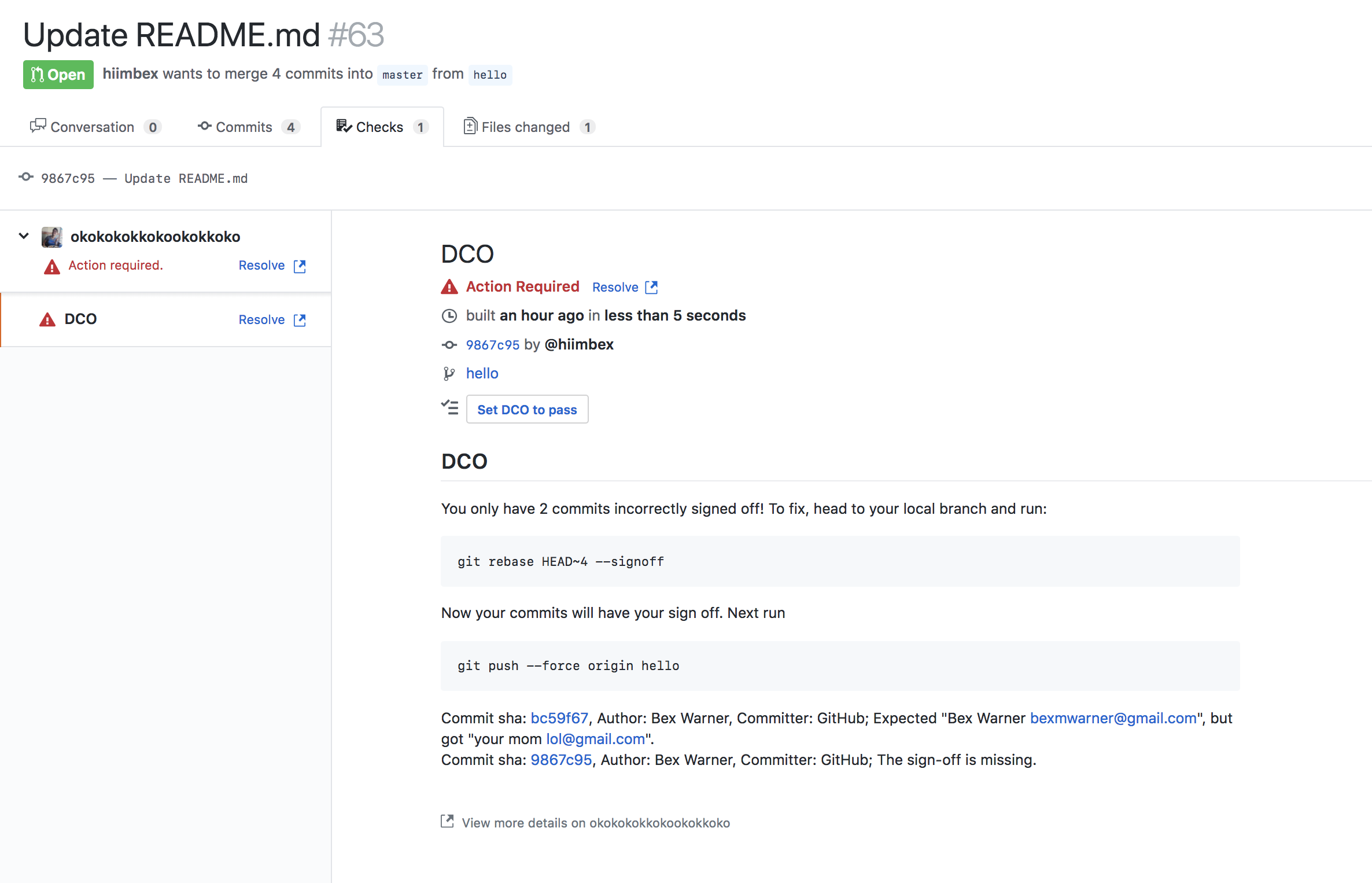The image size is (1372, 883).
Task: Click the warning triangle icon for DCO
Action: [47, 319]
